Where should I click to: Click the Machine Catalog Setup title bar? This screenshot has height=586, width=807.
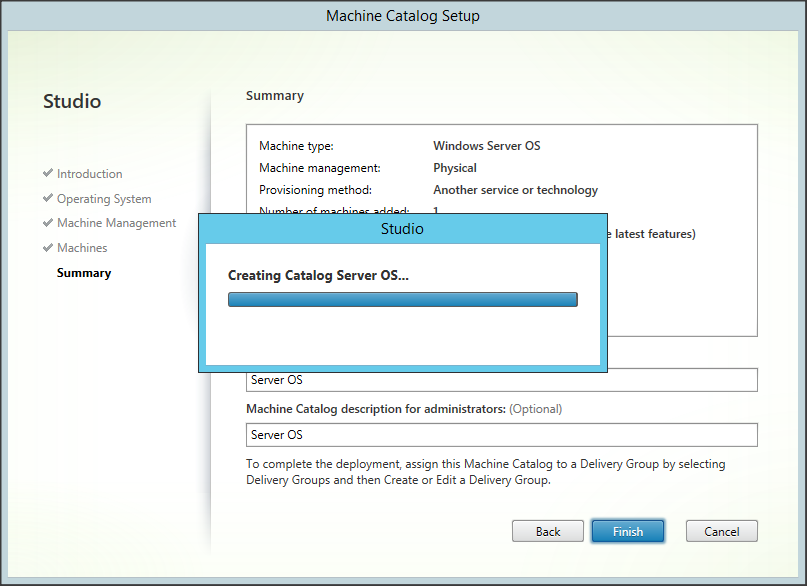(403, 16)
